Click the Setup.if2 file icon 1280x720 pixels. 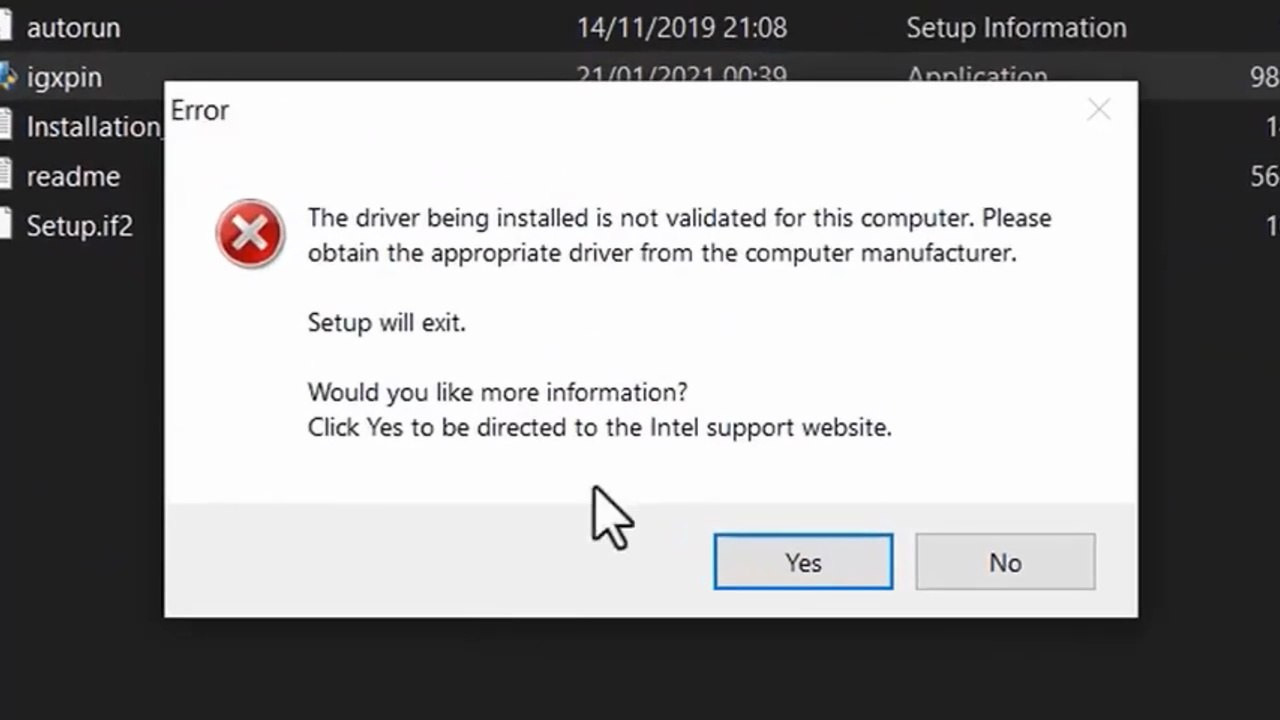(5, 226)
